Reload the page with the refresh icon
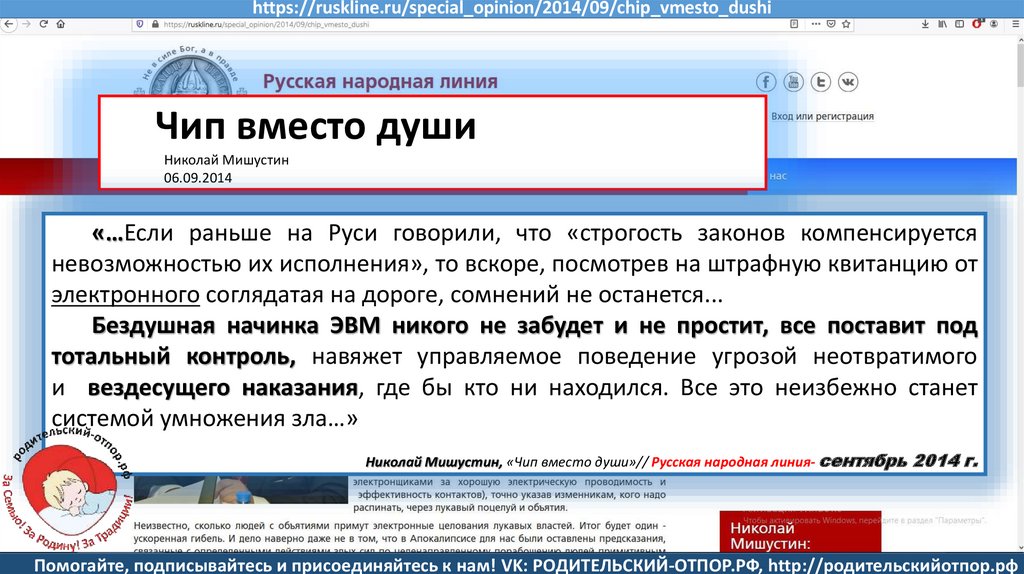 [x=44, y=24]
